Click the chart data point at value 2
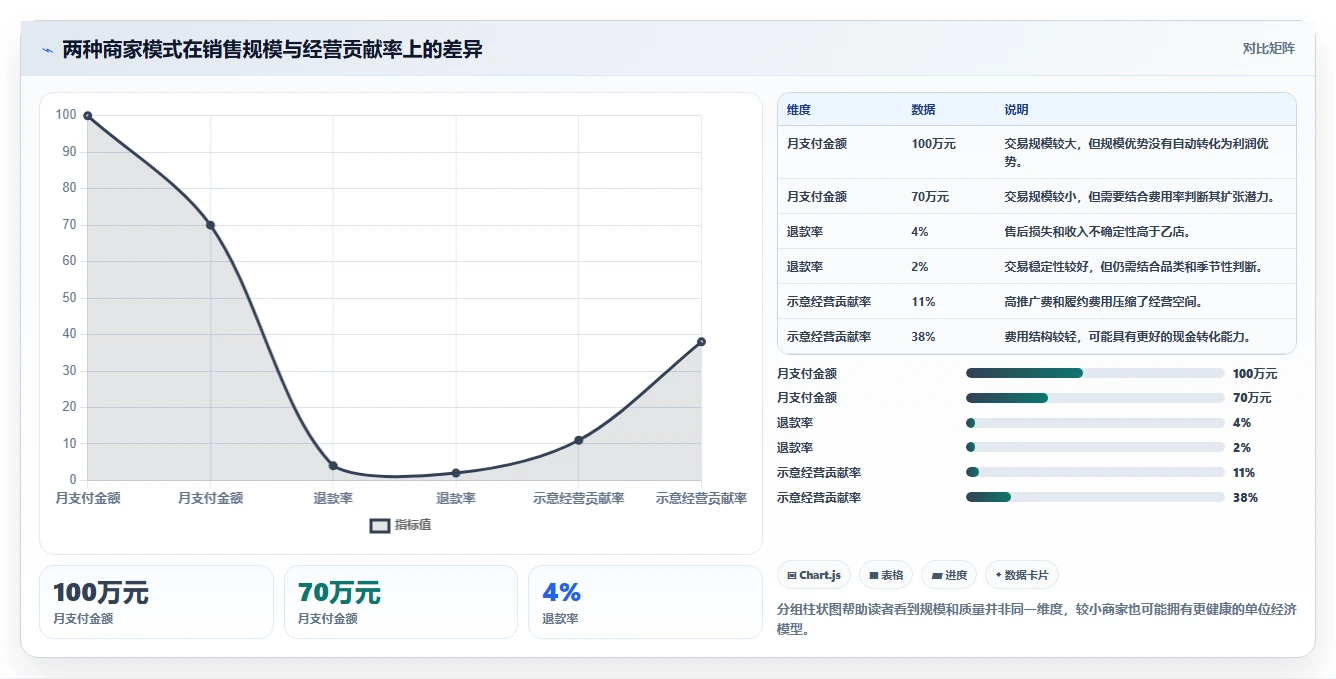The image size is (1336, 679). [456, 473]
